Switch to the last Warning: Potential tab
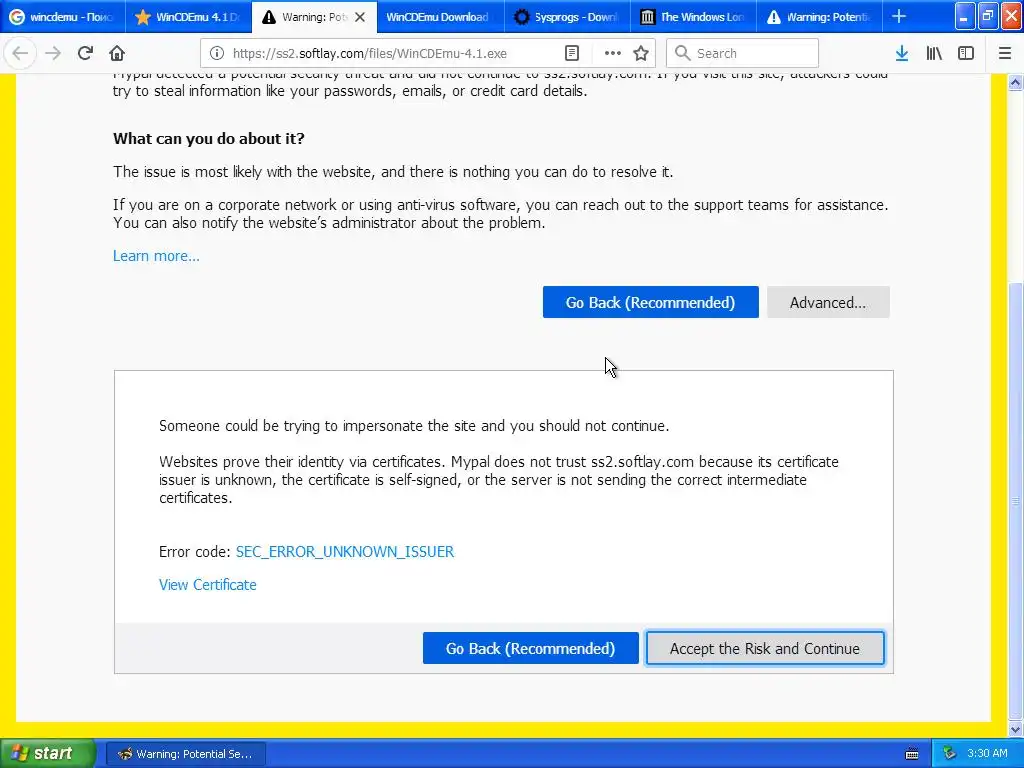The width and height of the screenshot is (1024, 768). click(x=819, y=17)
